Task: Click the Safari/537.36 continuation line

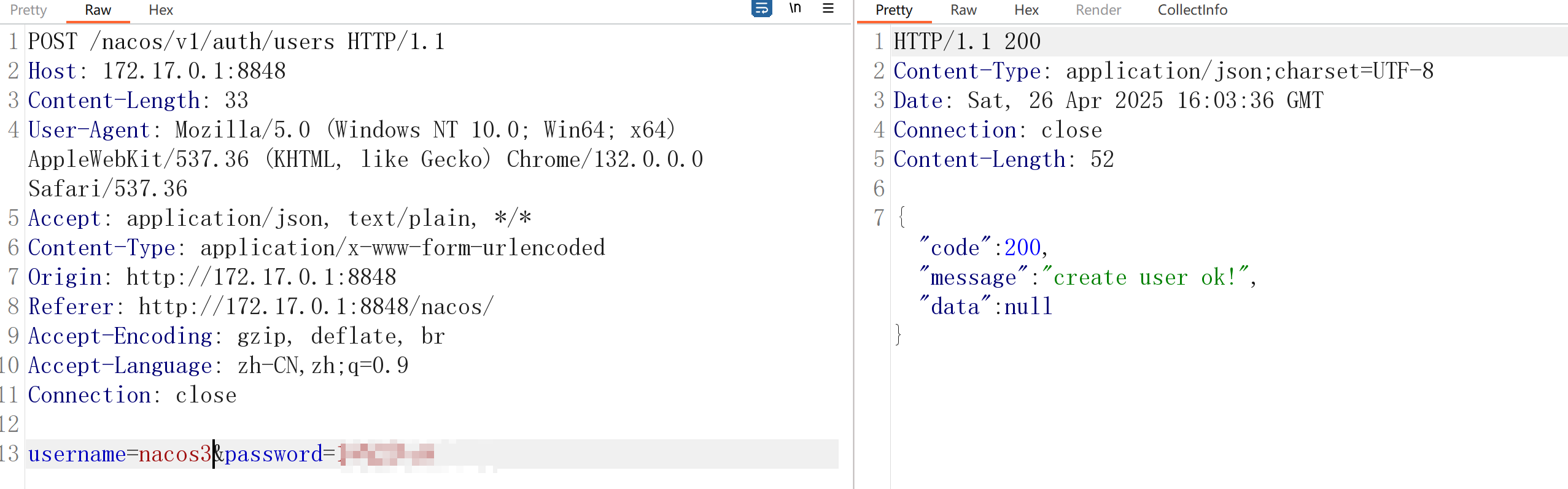Action: point(108,189)
